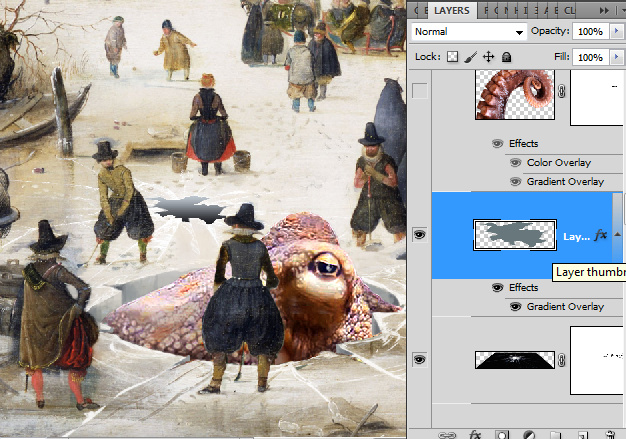The width and height of the screenshot is (626, 439).
Task: Open selected layer's Gradient Overlay entry
Action: (565, 307)
